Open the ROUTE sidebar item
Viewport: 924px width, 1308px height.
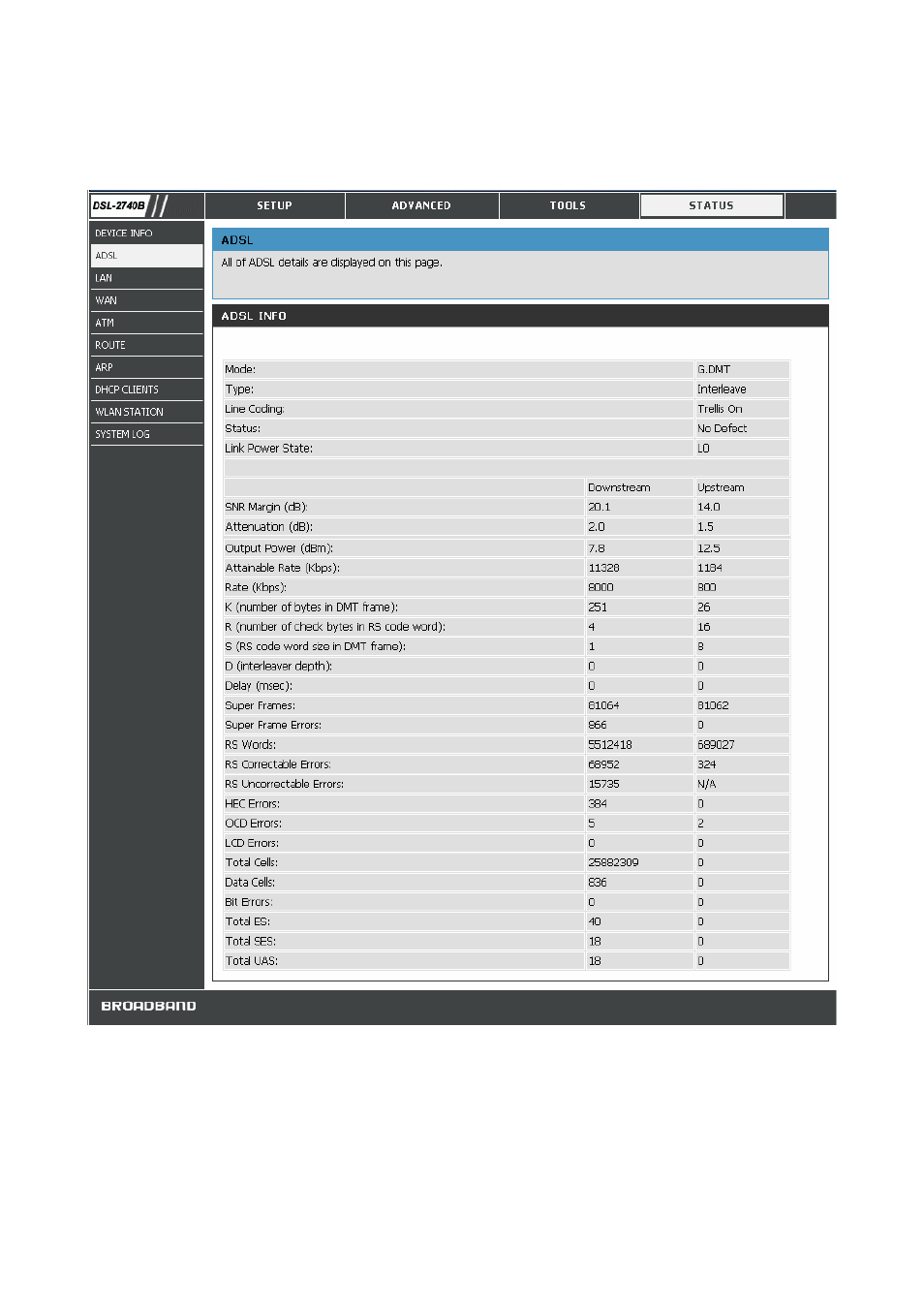(146, 345)
